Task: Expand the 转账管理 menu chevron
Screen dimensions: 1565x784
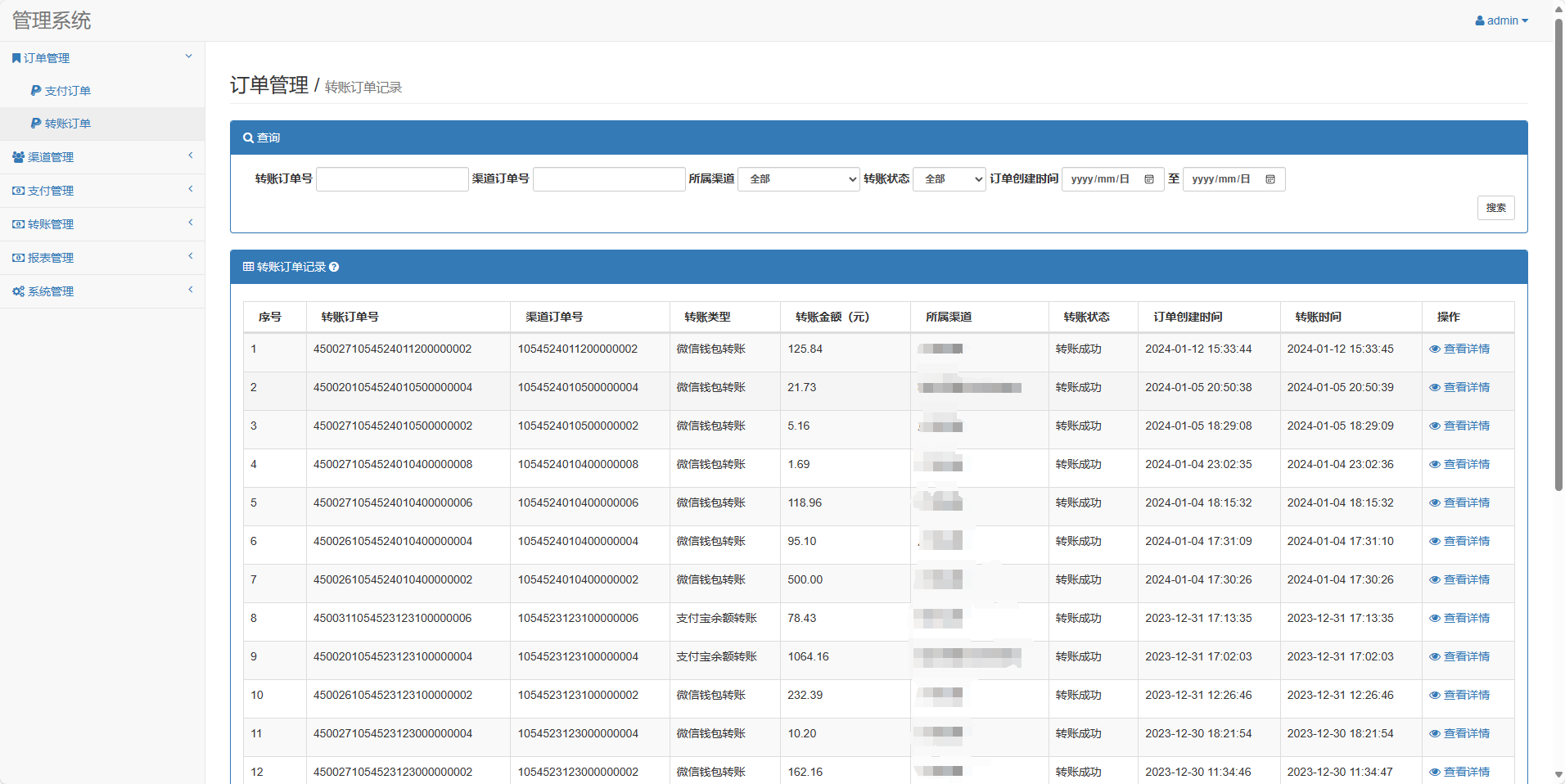Action: tap(191, 223)
